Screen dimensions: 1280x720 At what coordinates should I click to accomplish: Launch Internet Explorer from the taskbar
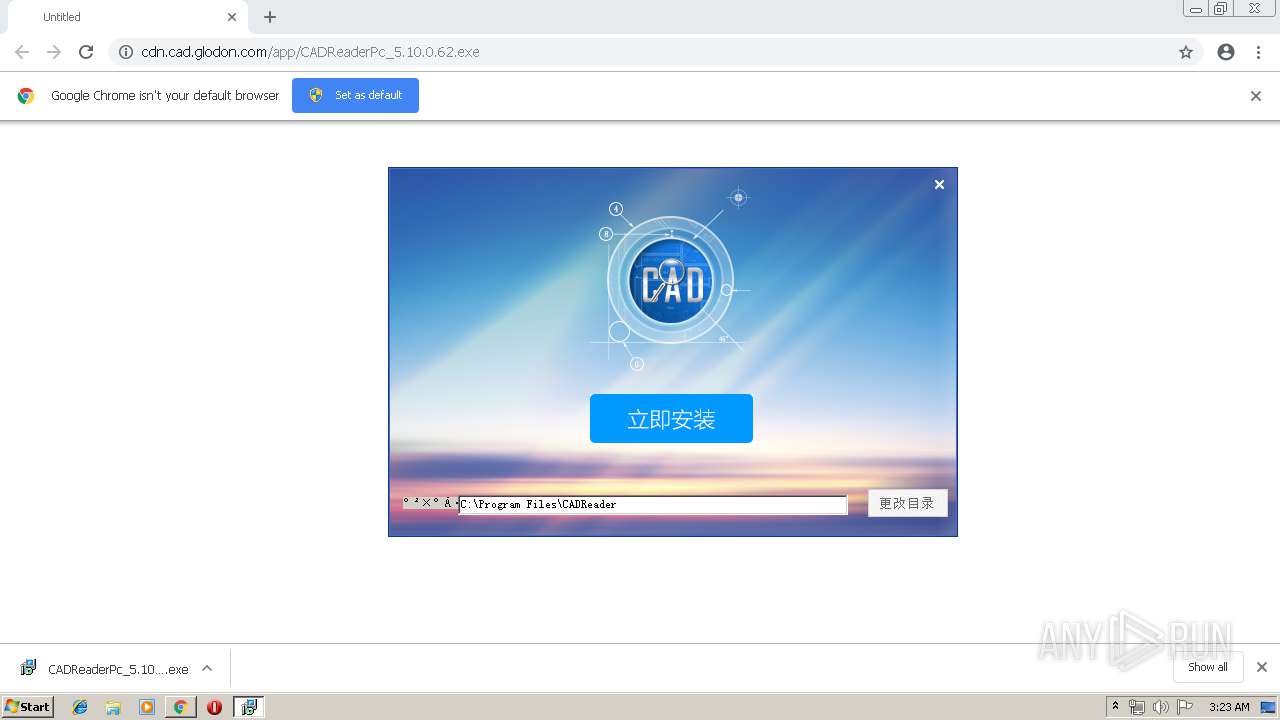[x=80, y=707]
